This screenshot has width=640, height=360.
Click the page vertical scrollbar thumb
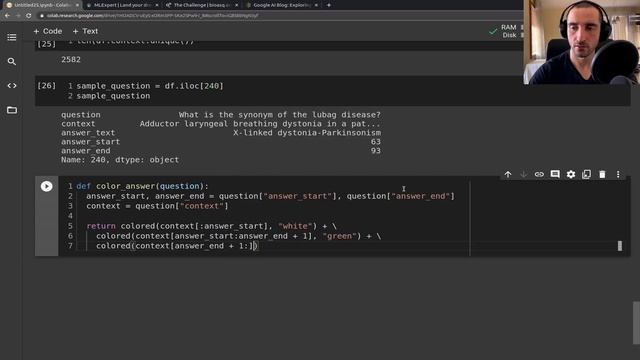tap(636, 323)
